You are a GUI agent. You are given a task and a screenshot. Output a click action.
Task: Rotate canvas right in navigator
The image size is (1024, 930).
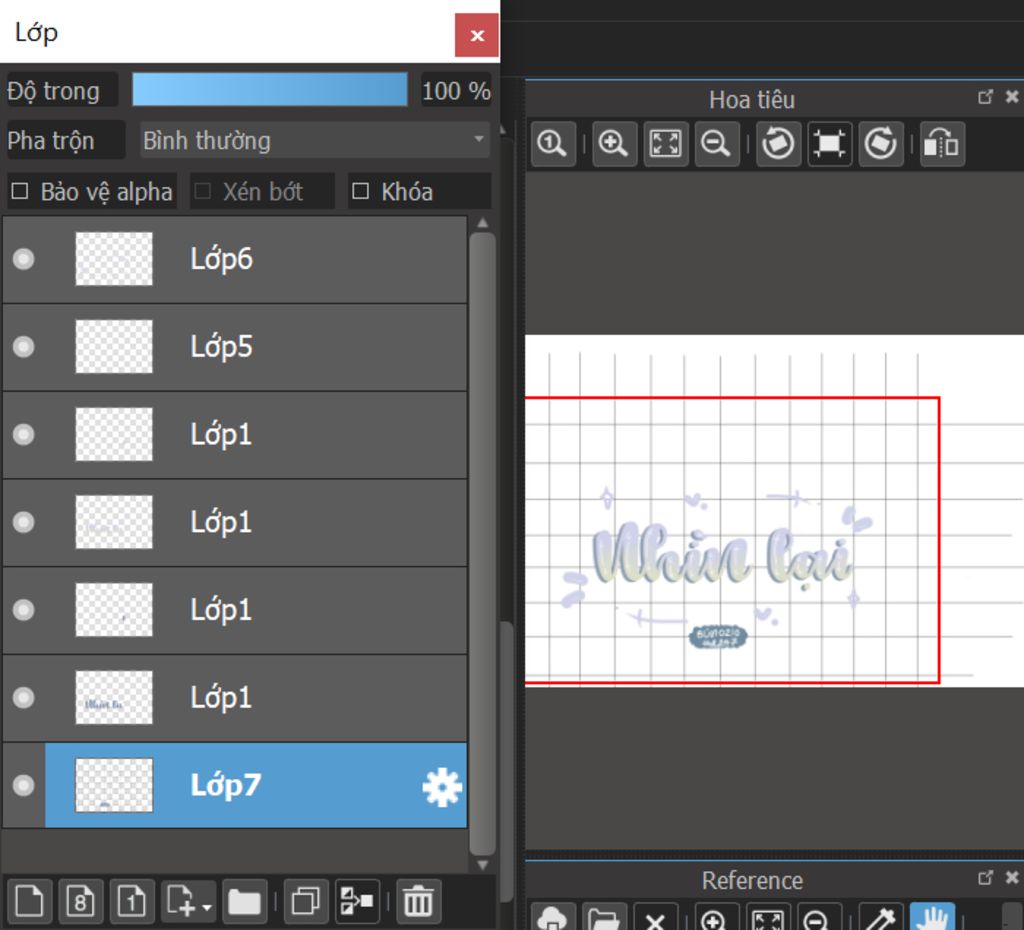click(x=881, y=143)
